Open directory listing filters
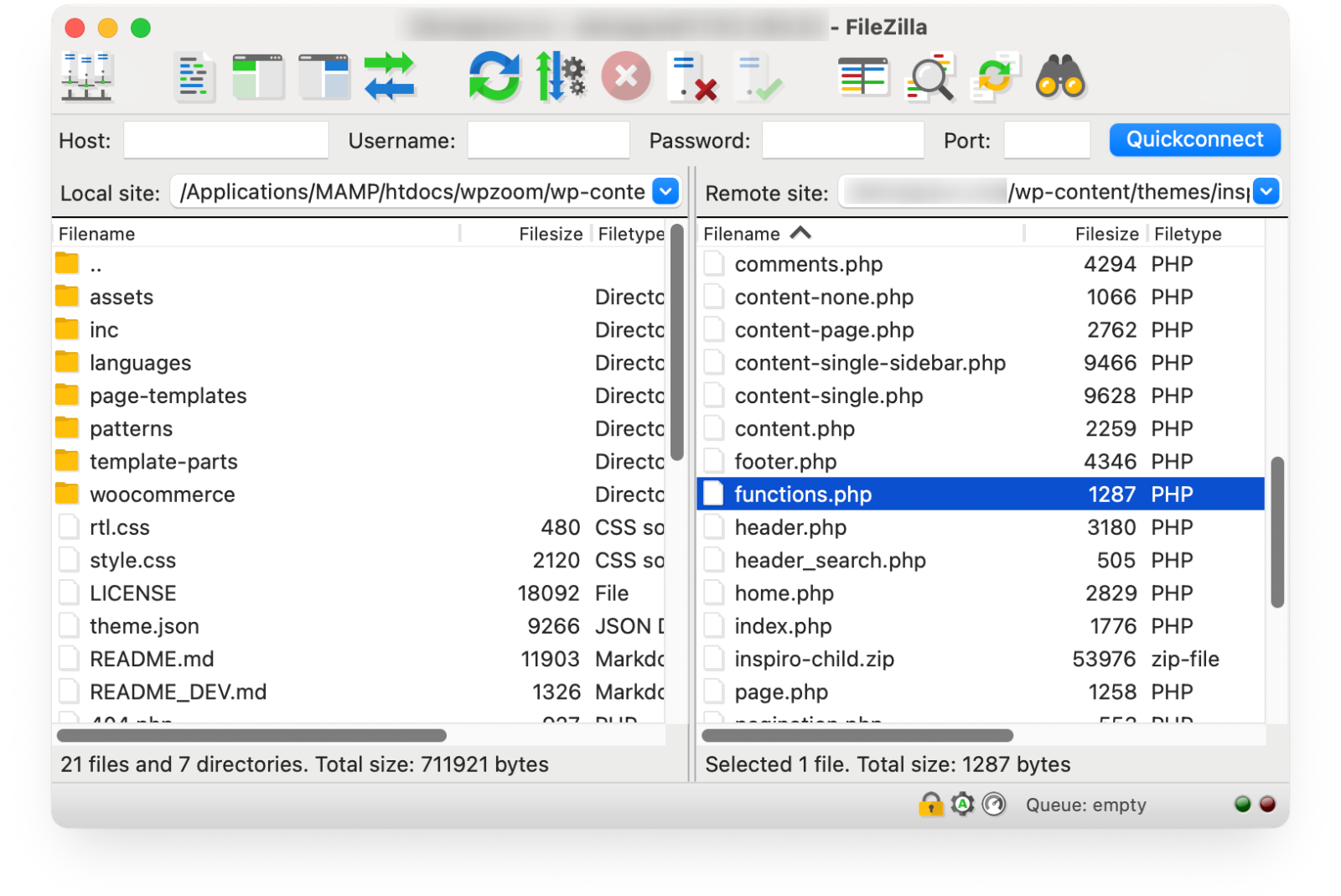Image resolution: width=1341 pixels, height=896 pixels. [863, 77]
